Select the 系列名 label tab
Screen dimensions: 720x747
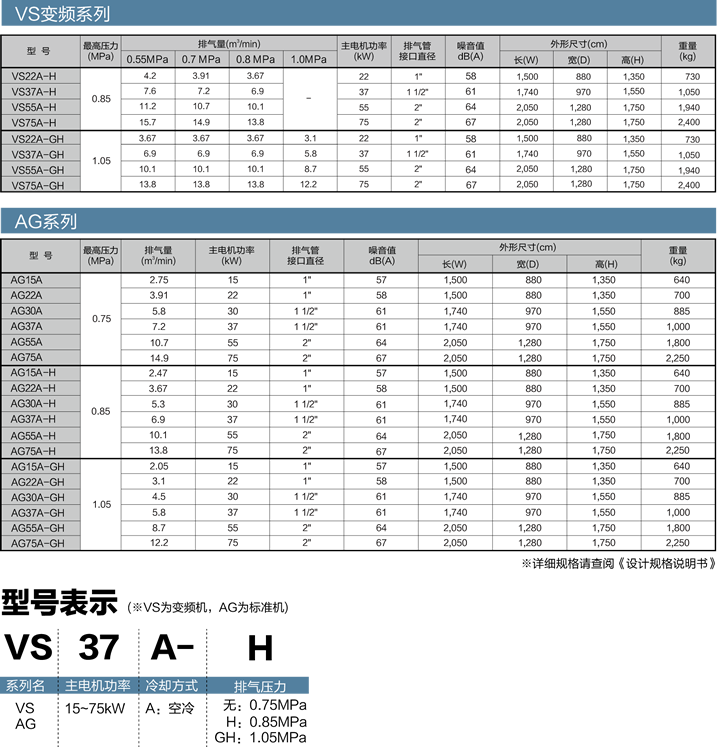[x=27, y=686]
